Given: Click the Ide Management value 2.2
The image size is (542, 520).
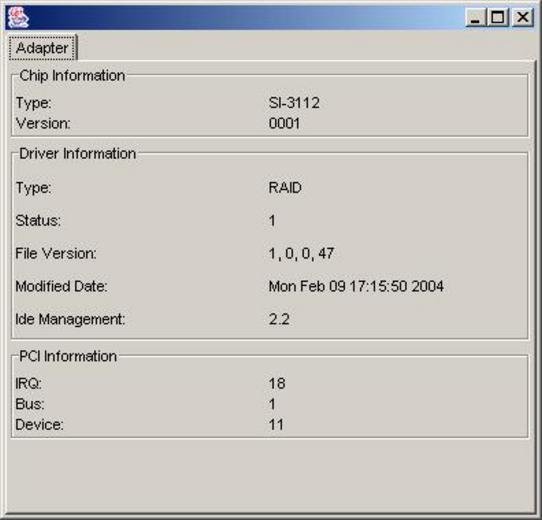Looking at the screenshot, I should click(279, 319).
